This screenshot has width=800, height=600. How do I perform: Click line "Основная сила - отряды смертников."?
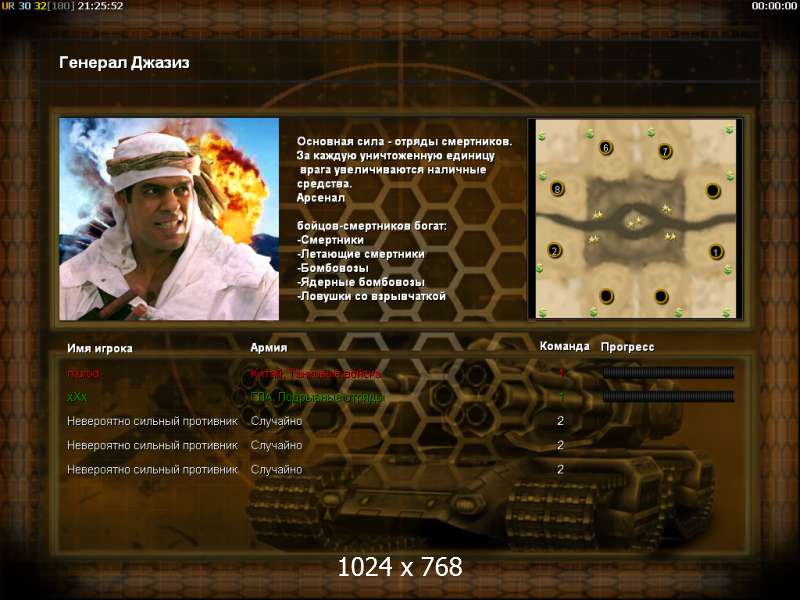pos(405,142)
